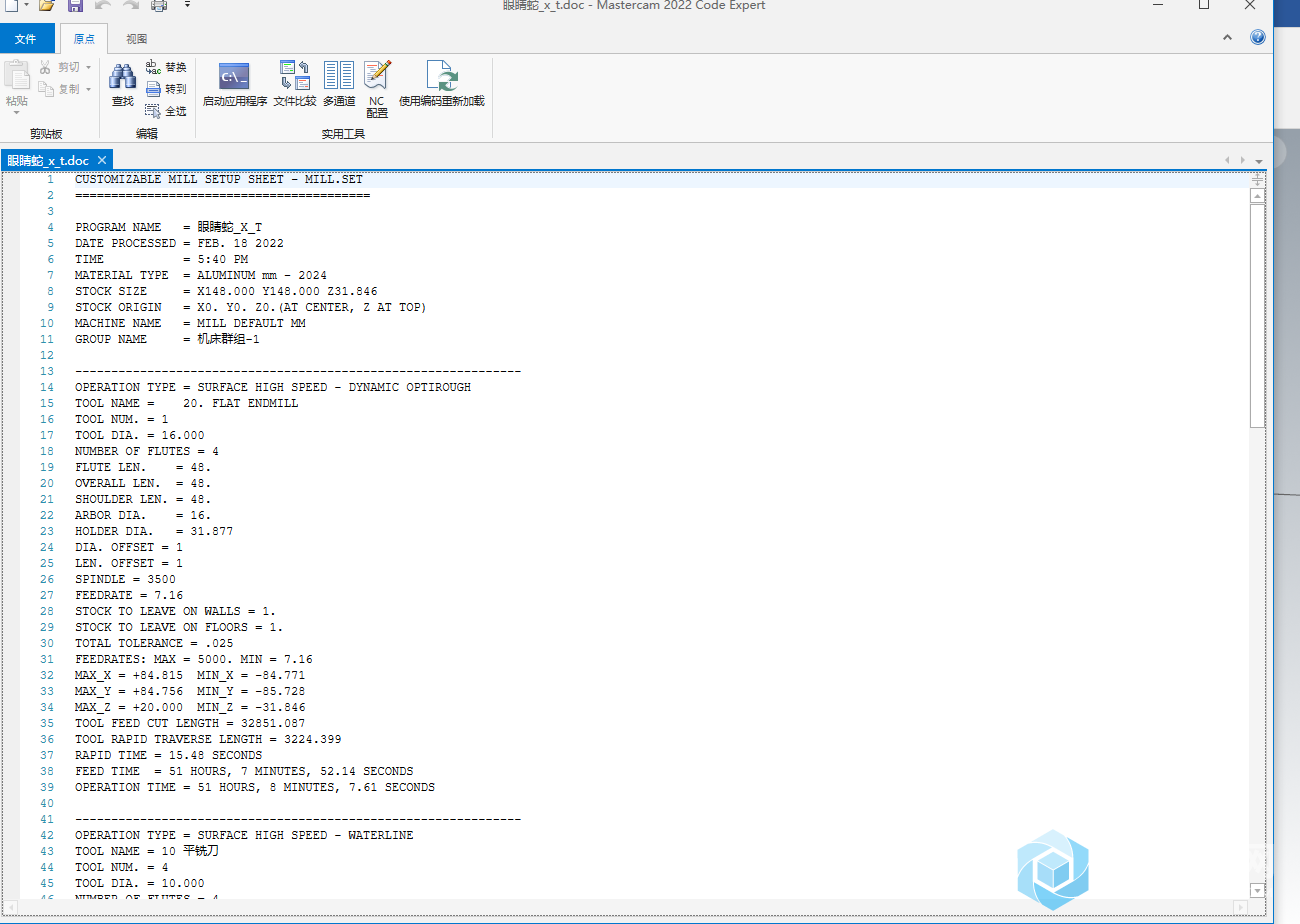
Task: Click the 'FEEDRATE = 7.16' line on row 27
Action: (x=129, y=595)
